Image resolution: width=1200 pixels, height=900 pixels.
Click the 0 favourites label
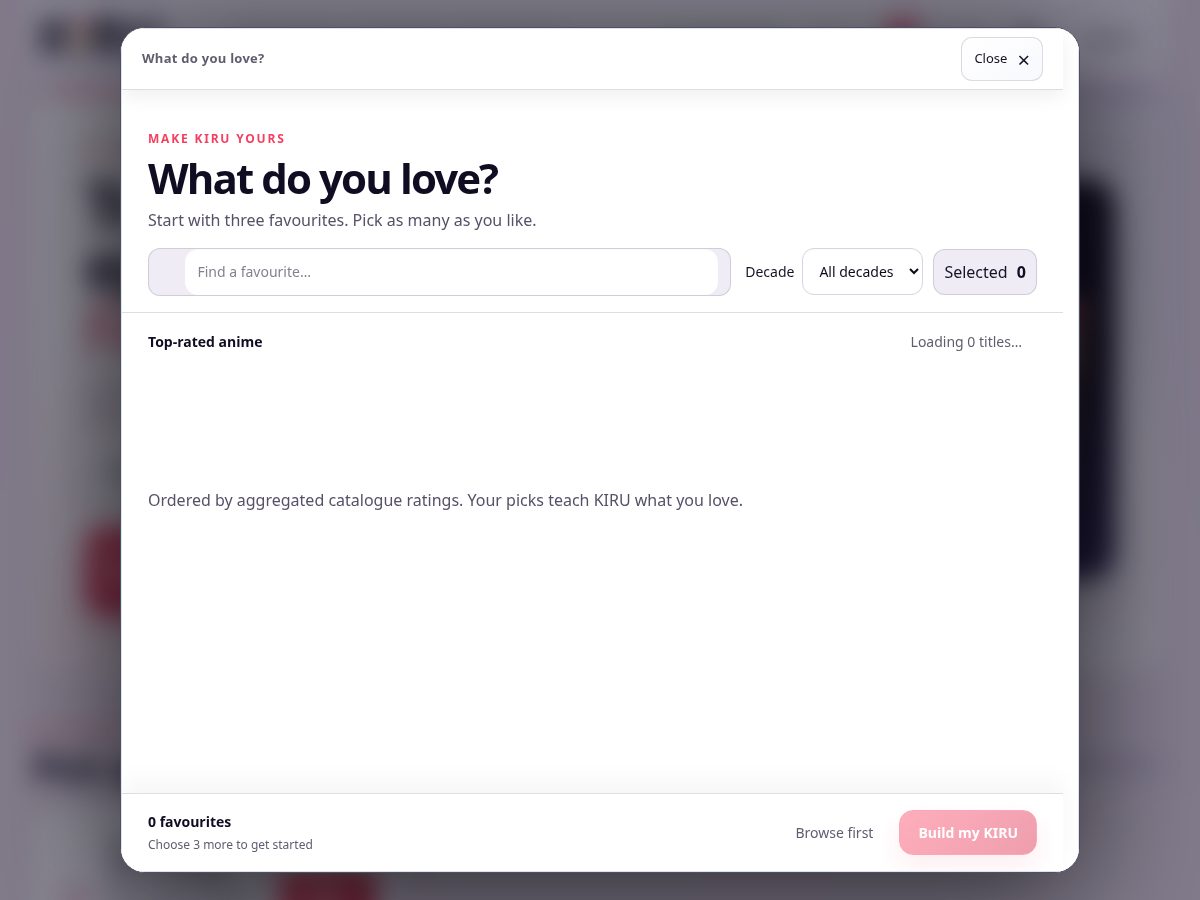coord(189,822)
